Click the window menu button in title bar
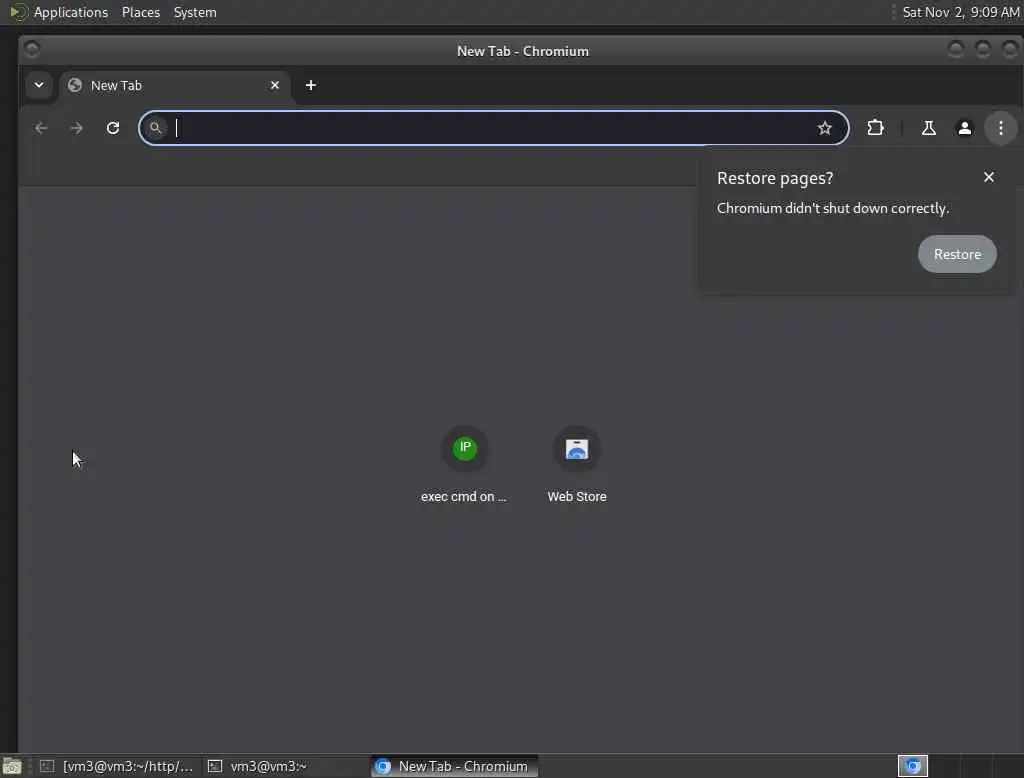Screen dimensions: 1024x778 (31, 50)
